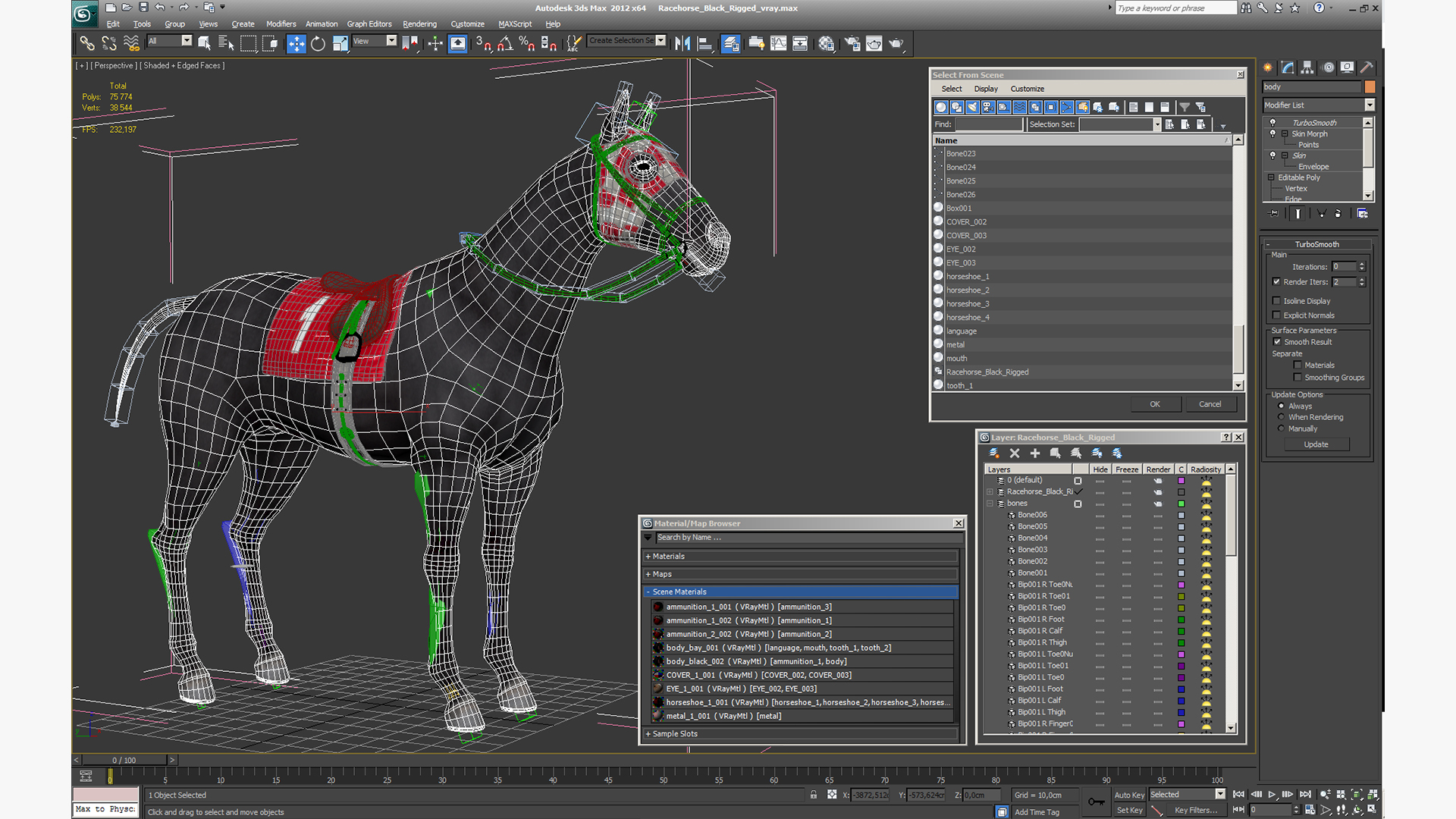
Task: Open the MAXScript menu
Action: point(515,24)
